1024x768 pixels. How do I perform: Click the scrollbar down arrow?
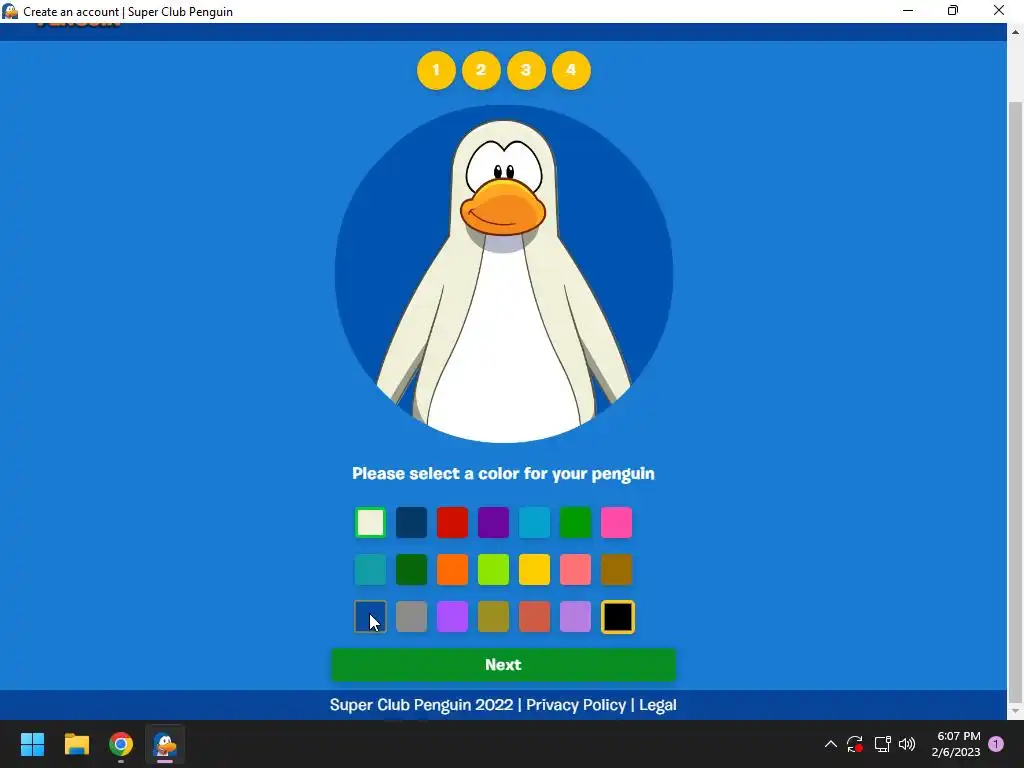point(1016,711)
